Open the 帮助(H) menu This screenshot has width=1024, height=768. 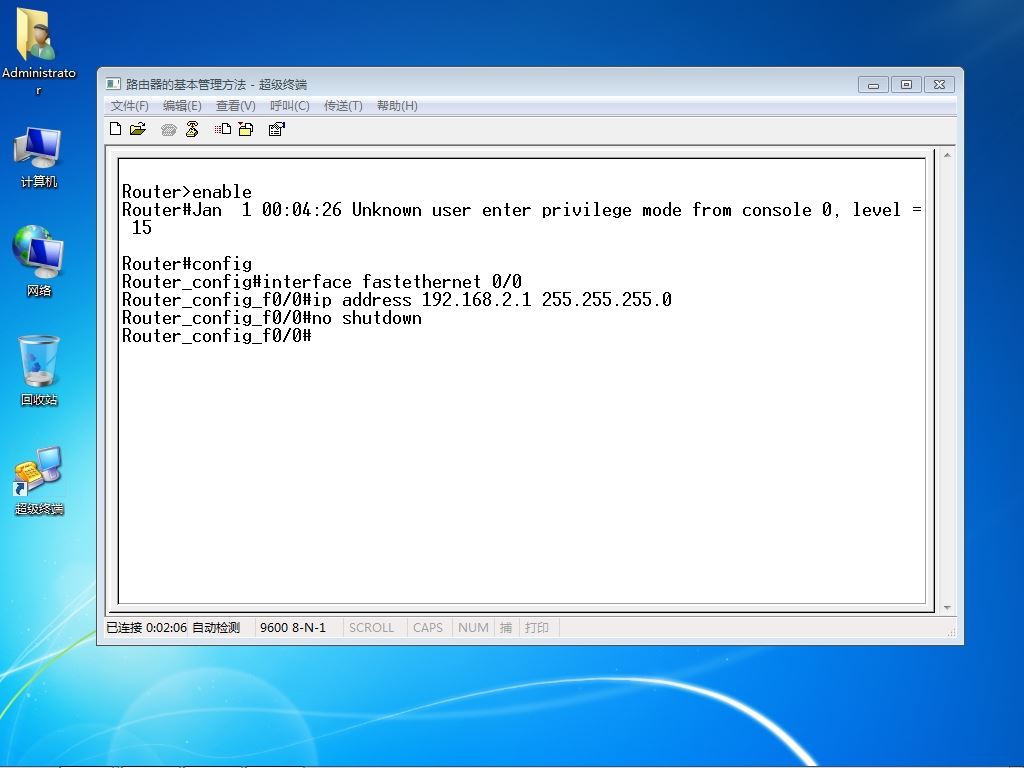pyautogui.click(x=397, y=106)
